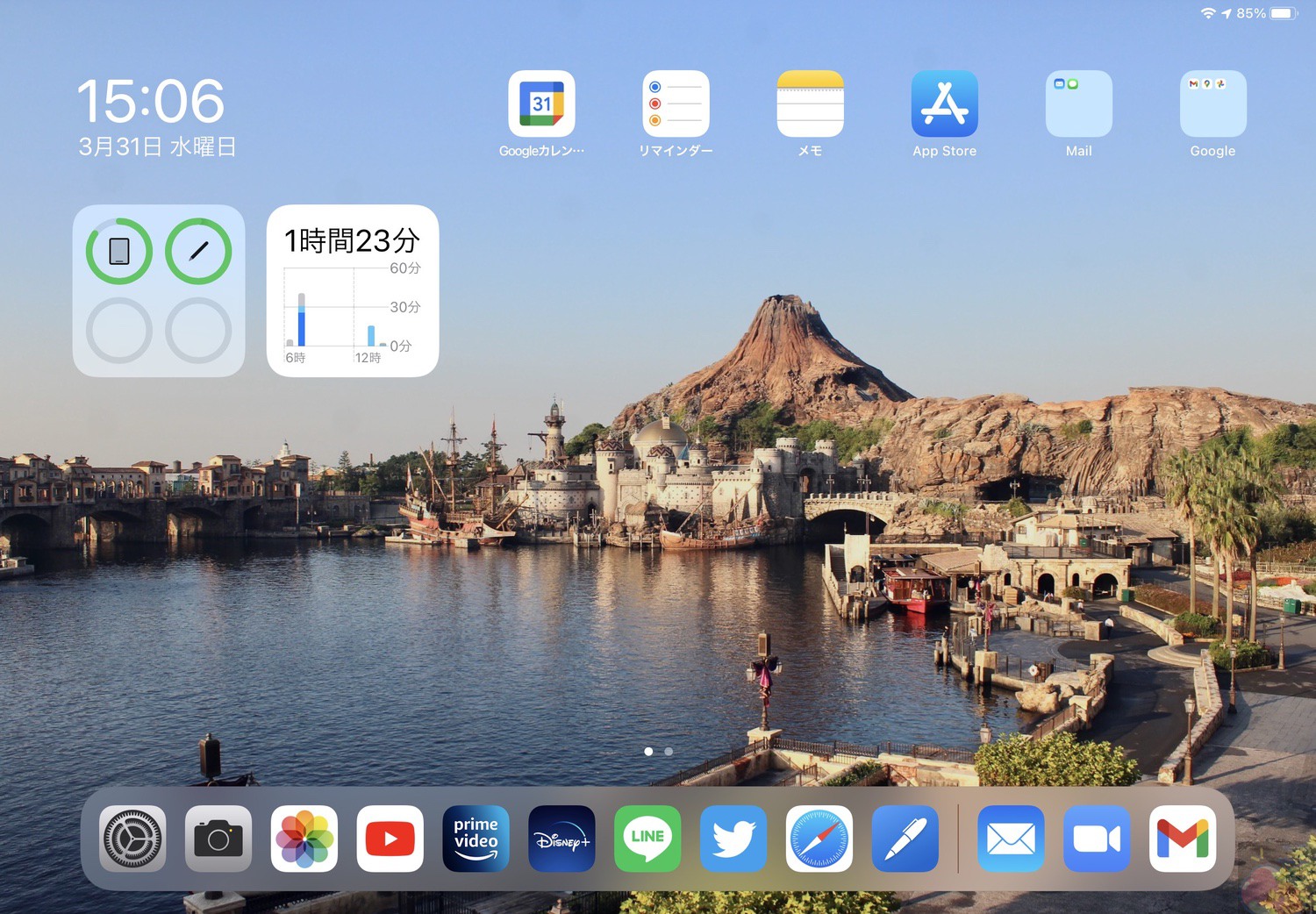
Task: Launch the App Store
Action: pyautogui.click(x=945, y=104)
